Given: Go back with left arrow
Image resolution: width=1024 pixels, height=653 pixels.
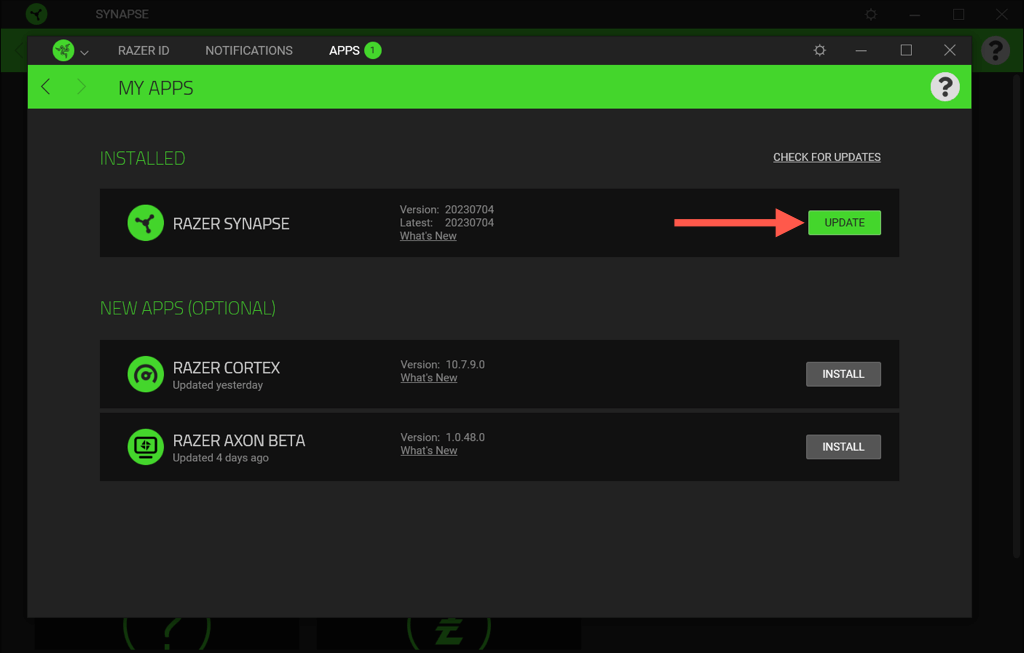Looking at the screenshot, I should pos(45,86).
